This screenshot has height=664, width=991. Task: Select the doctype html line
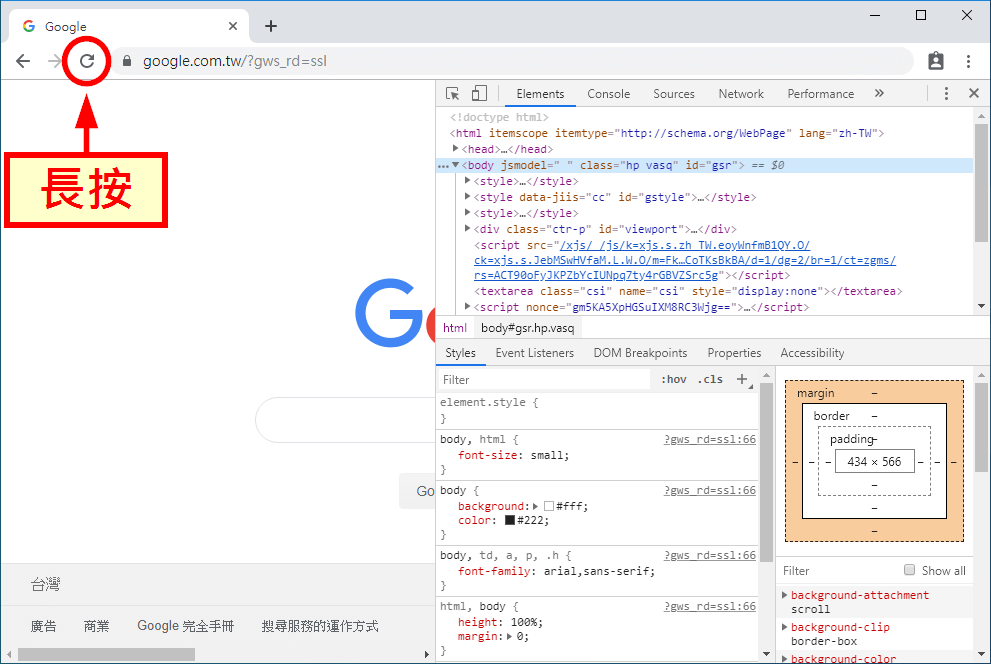point(499,118)
